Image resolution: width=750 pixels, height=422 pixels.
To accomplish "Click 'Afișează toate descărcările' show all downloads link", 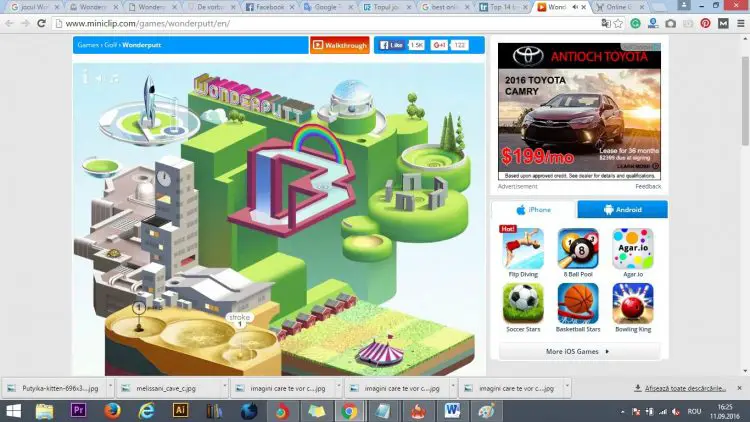I will [685, 388].
